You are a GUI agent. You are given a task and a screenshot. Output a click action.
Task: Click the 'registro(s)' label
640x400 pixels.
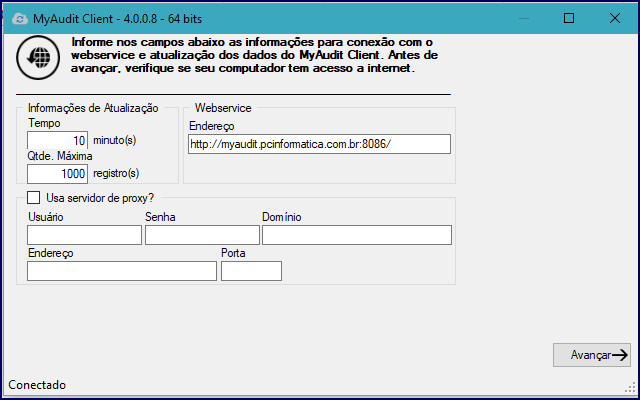pyautogui.click(x=116, y=173)
